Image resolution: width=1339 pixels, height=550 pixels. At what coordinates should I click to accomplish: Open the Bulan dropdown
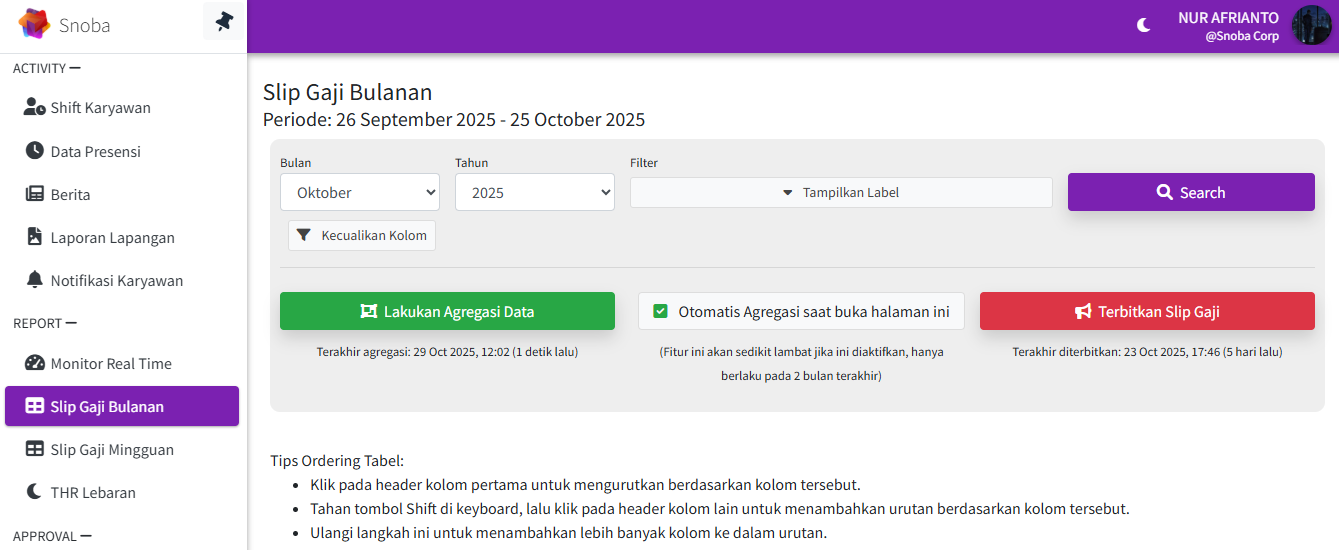pyautogui.click(x=360, y=192)
